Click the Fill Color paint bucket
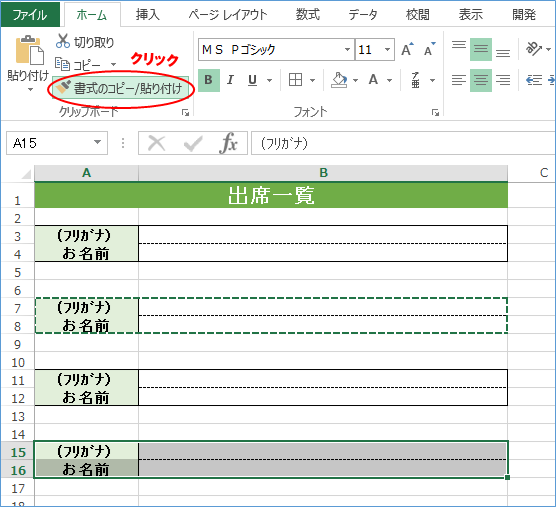This screenshot has width=556, height=507. (x=339, y=80)
